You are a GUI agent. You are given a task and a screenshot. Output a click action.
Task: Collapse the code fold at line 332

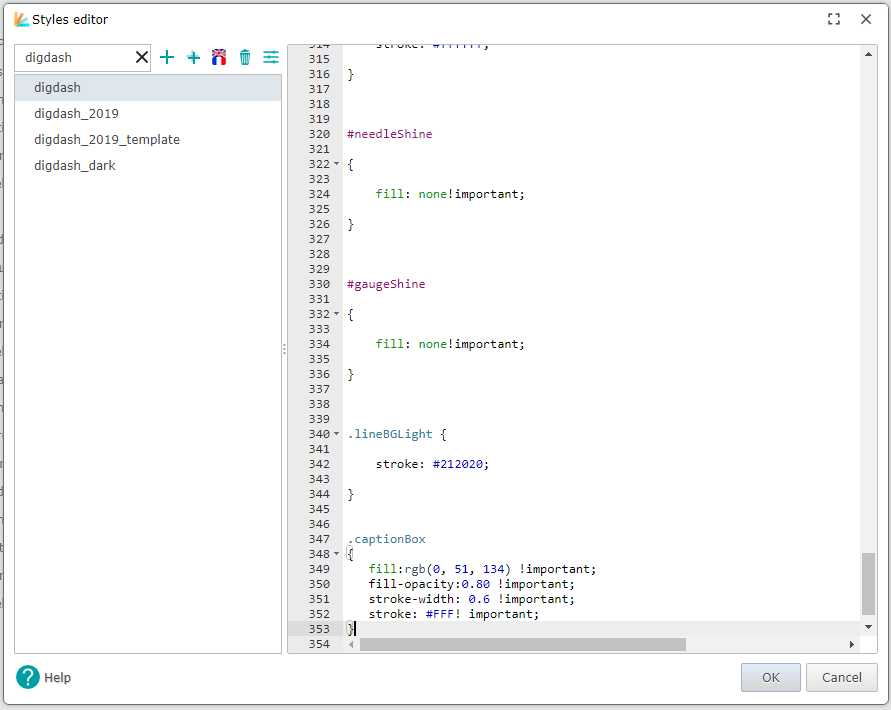click(336, 314)
